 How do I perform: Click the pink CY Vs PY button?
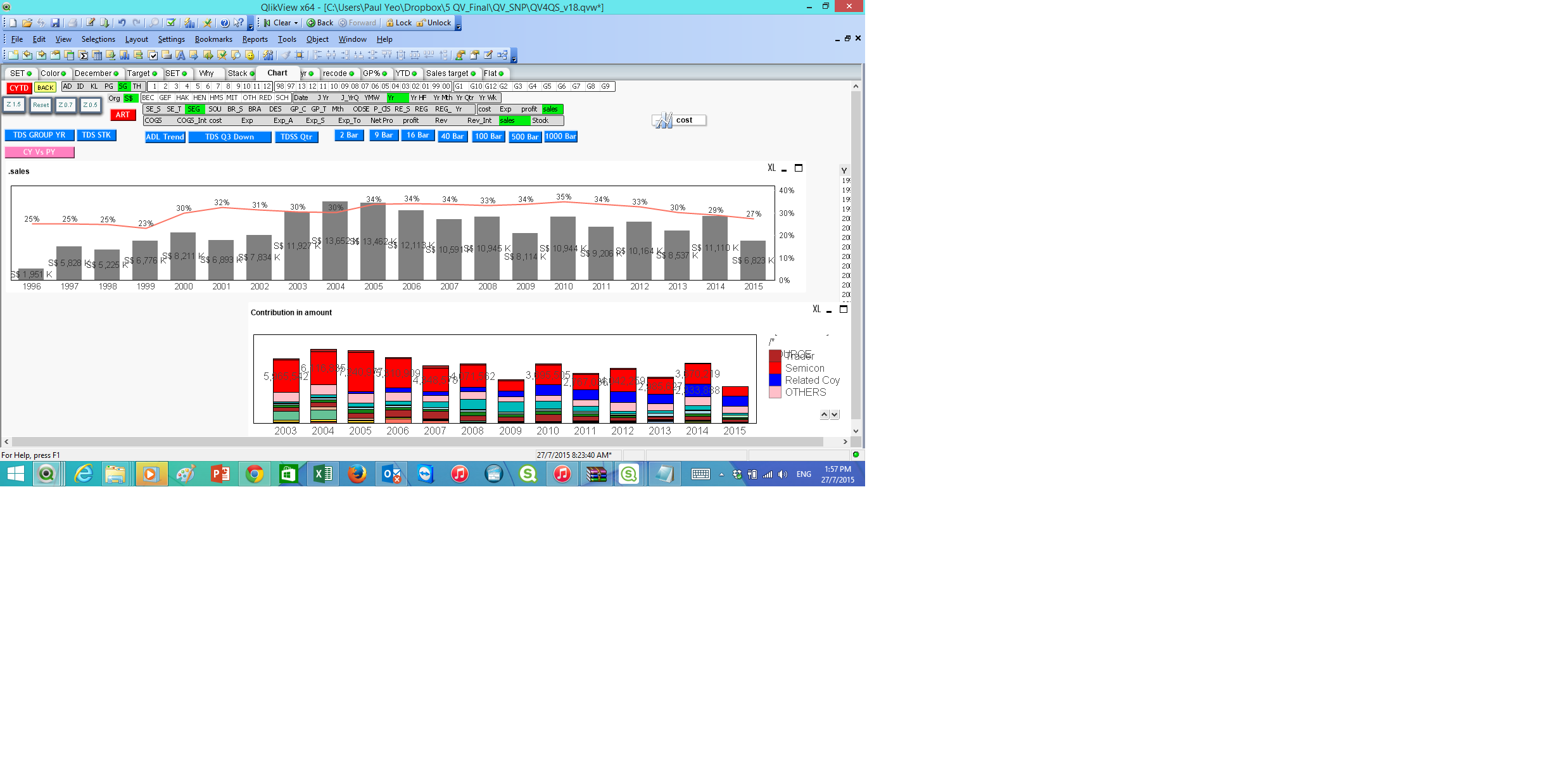click(x=39, y=152)
